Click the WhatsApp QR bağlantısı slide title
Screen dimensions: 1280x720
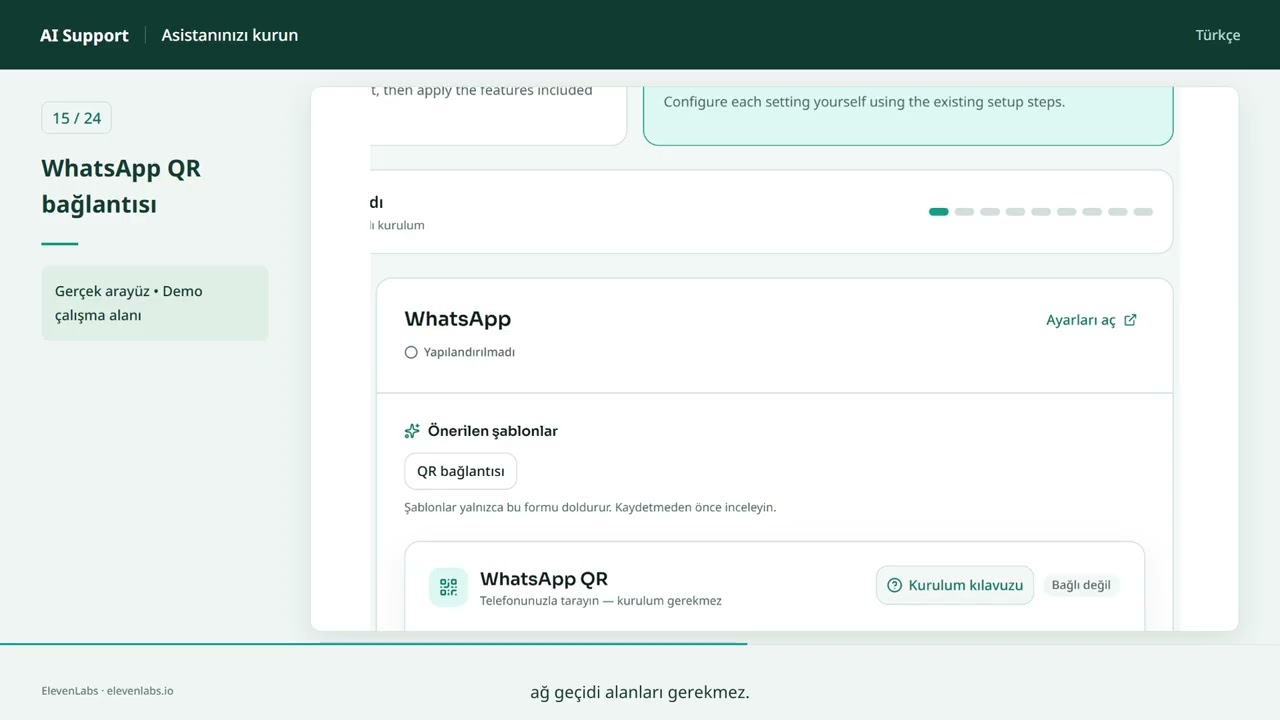click(121, 186)
